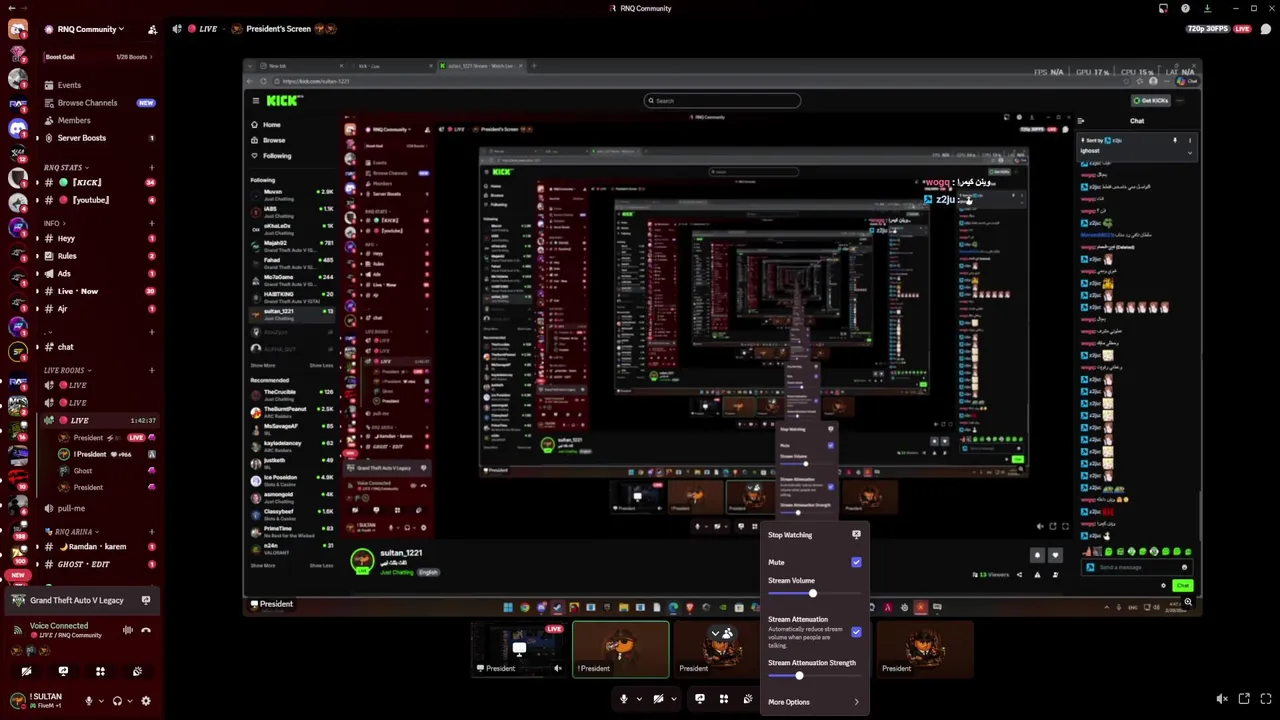
Task: Adjust the Stream Volume slider
Action: pyautogui.click(x=813, y=594)
